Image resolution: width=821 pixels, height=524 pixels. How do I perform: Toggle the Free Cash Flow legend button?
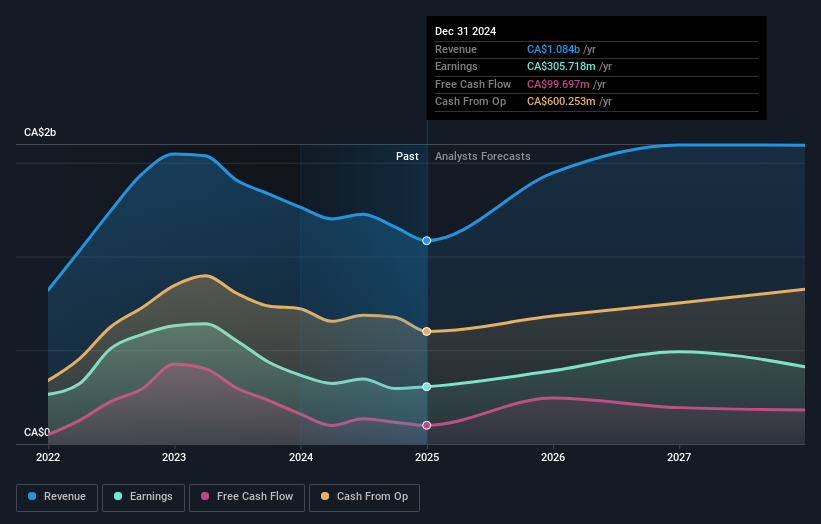point(247,497)
